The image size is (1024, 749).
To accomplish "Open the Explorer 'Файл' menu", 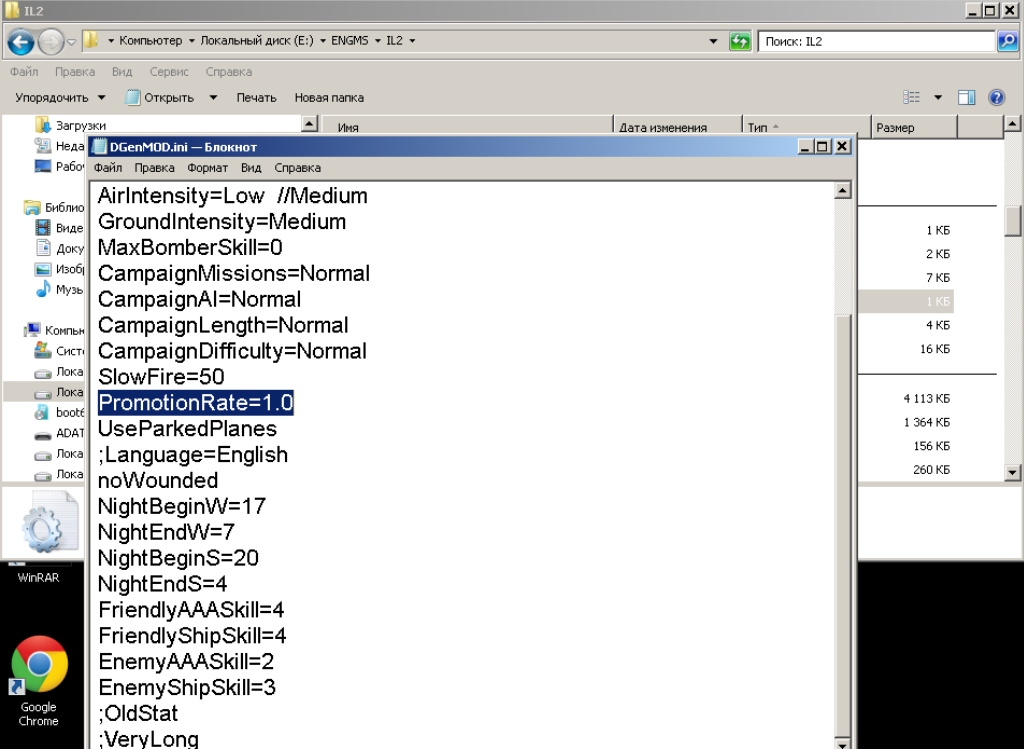I will (24, 72).
